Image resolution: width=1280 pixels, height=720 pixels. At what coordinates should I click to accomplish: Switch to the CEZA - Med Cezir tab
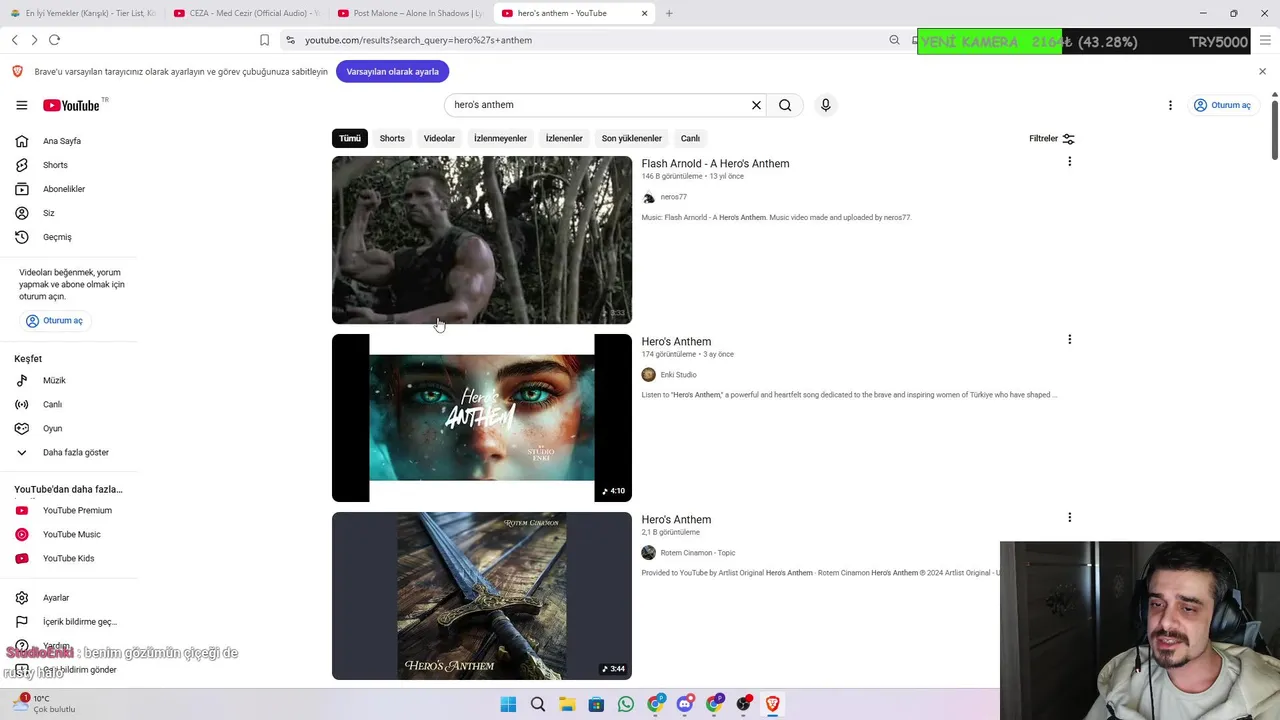pos(244,13)
